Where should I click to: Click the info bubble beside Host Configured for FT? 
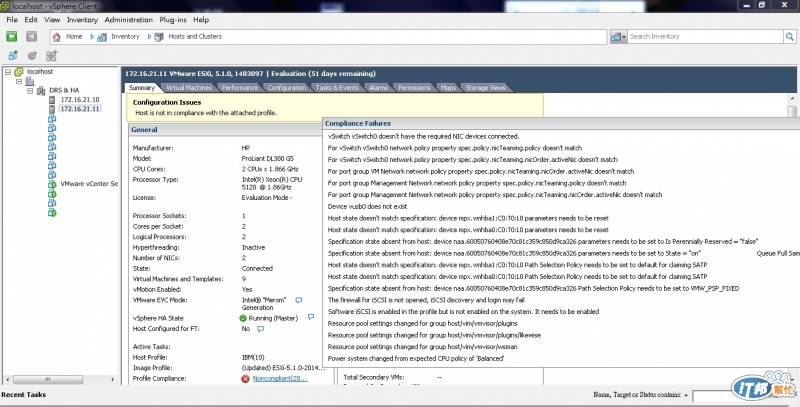[260, 329]
